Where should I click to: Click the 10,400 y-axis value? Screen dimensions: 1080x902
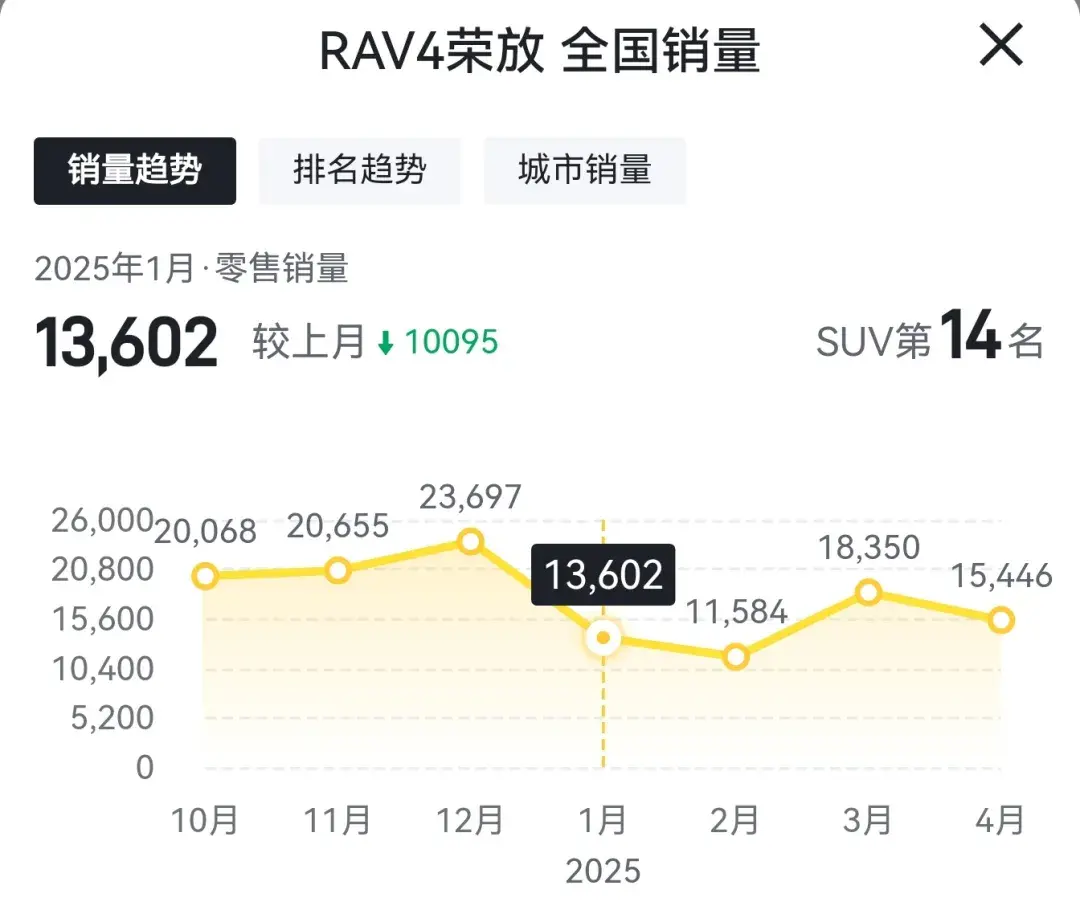pyautogui.click(x=102, y=669)
